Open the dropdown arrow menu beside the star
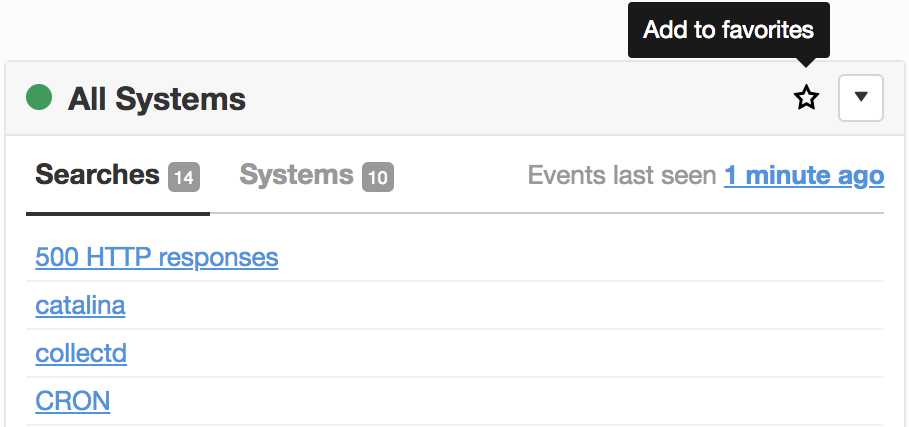This screenshot has width=909, height=427. pyautogui.click(x=861, y=98)
